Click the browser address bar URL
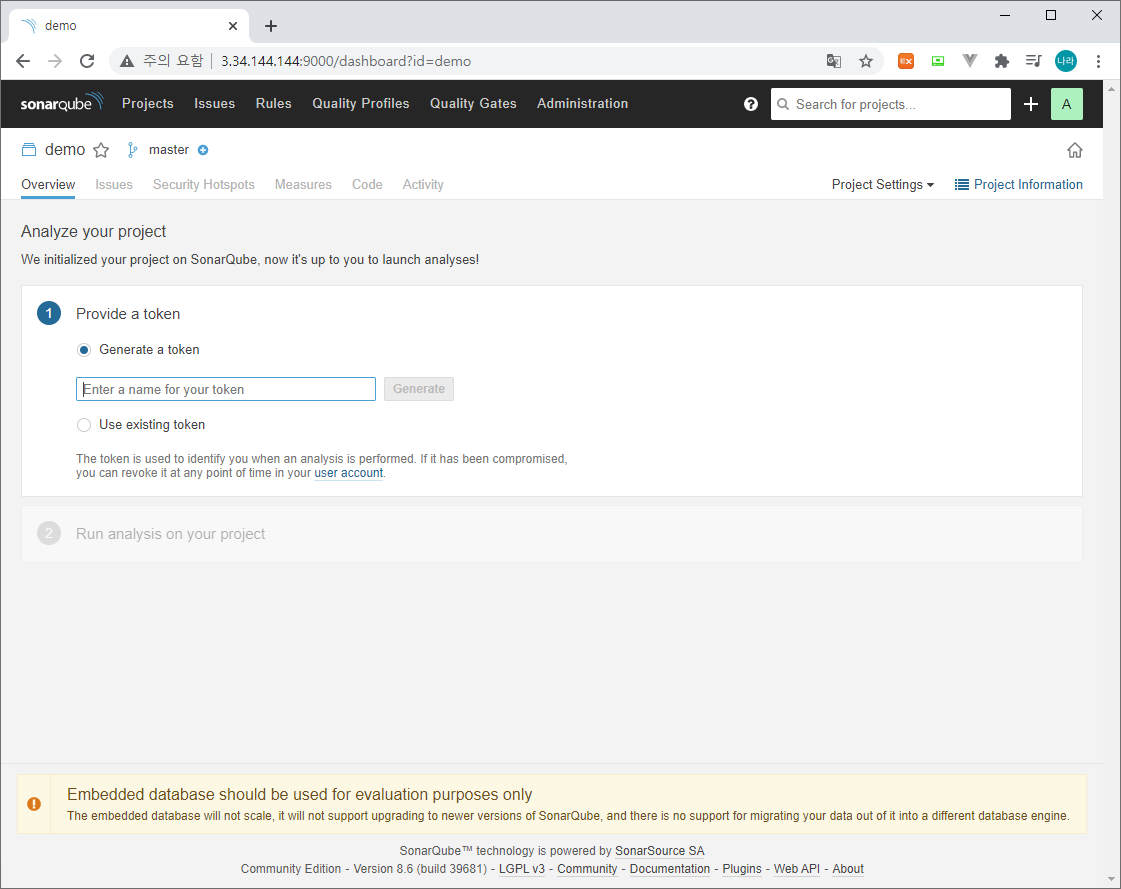 coord(346,61)
